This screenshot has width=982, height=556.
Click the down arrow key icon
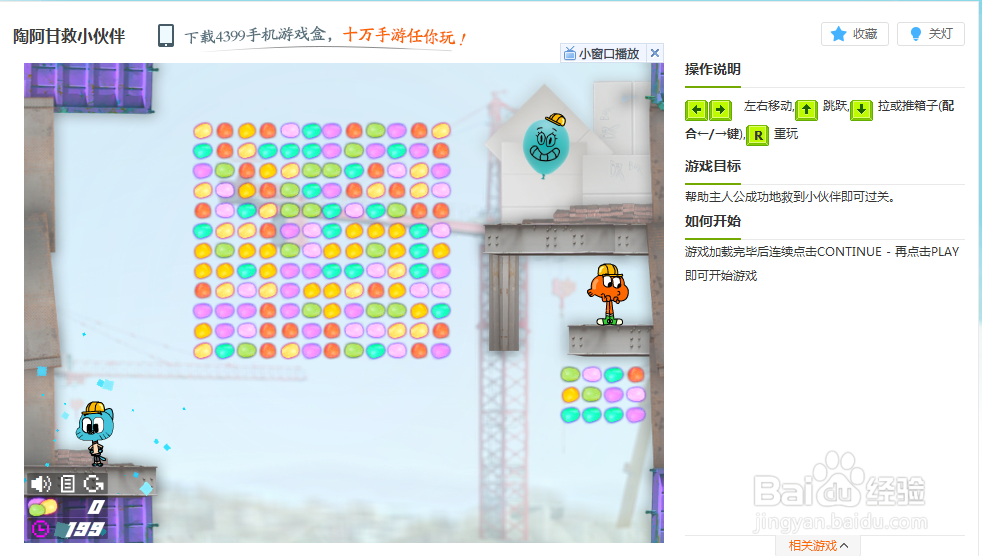pyautogui.click(x=861, y=110)
